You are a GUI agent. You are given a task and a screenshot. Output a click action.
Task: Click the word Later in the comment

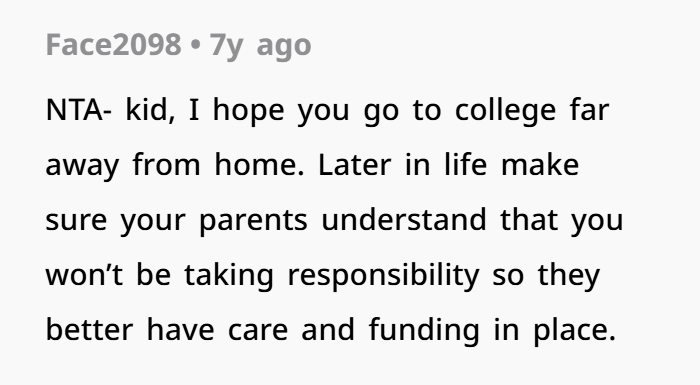pos(354,165)
